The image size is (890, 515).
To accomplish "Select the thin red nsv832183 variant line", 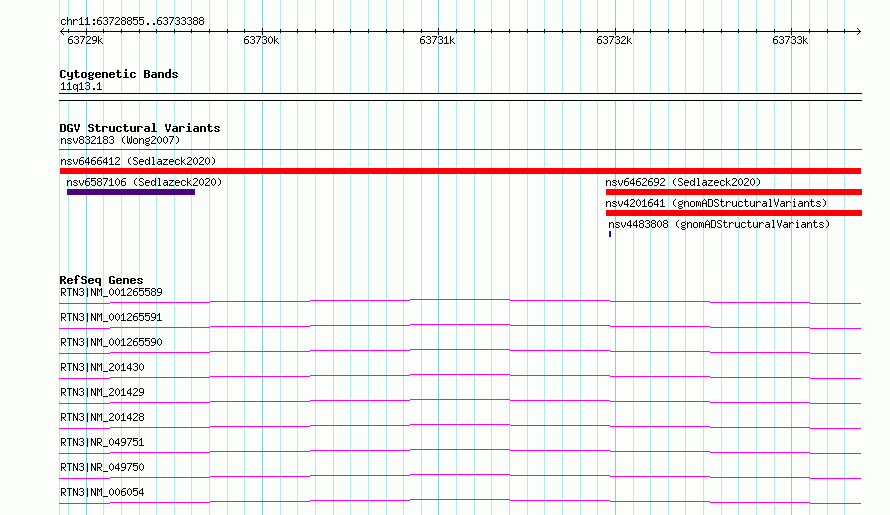I will (460, 150).
